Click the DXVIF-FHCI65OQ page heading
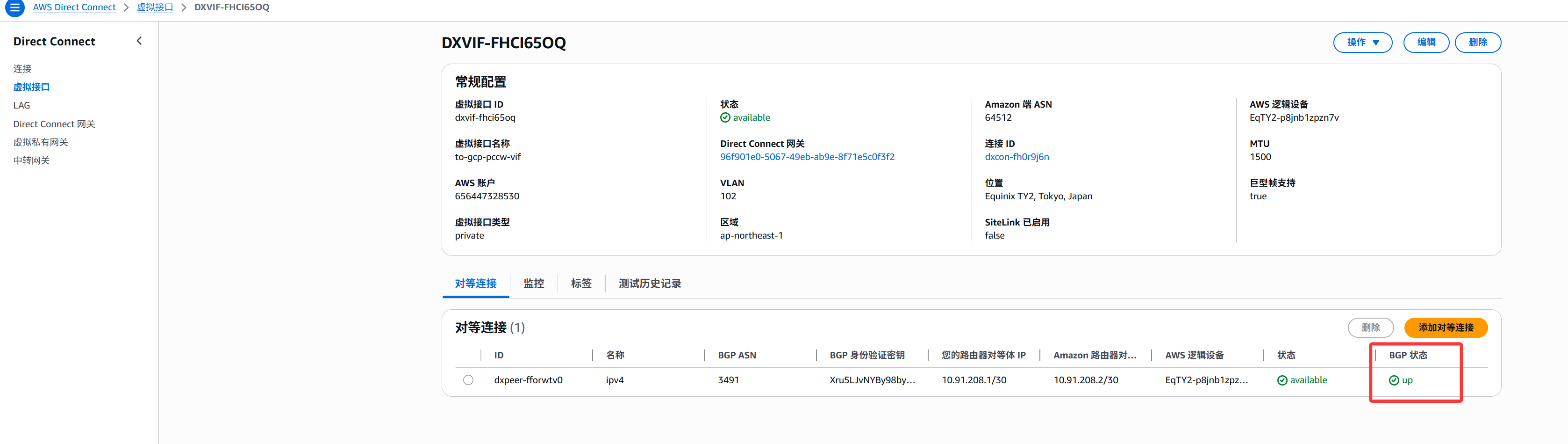The width and height of the screenshot is (1568, 444). click(503, 43)
